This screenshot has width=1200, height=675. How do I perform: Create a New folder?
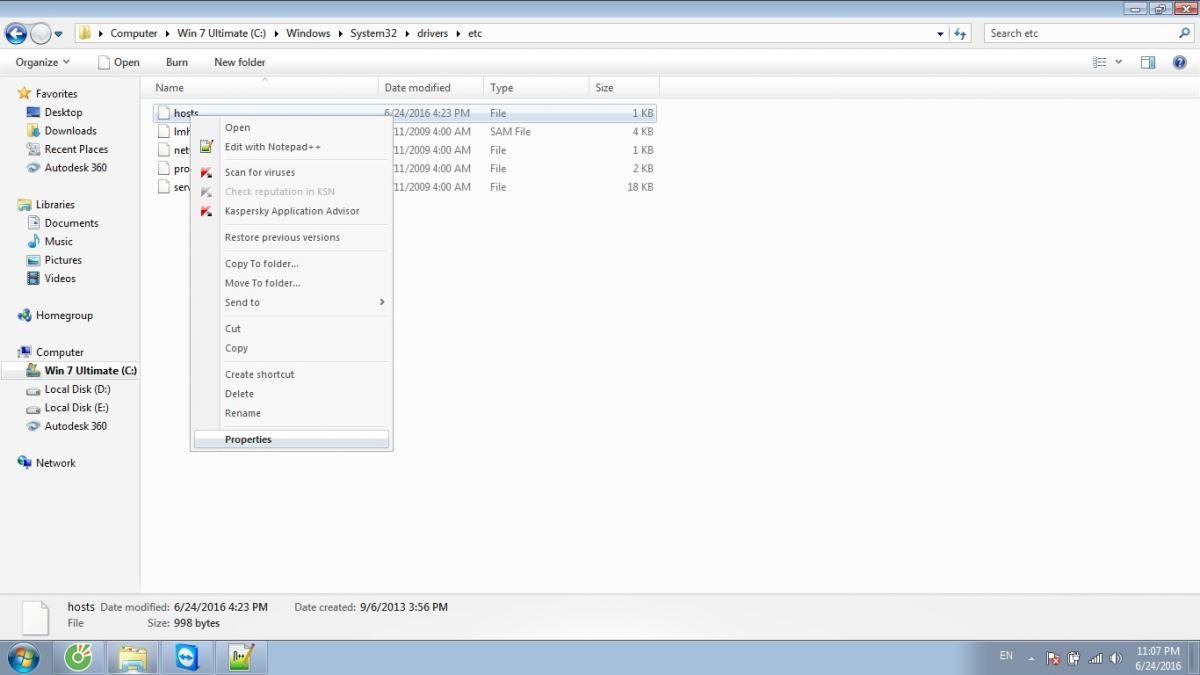pos(239,62)
